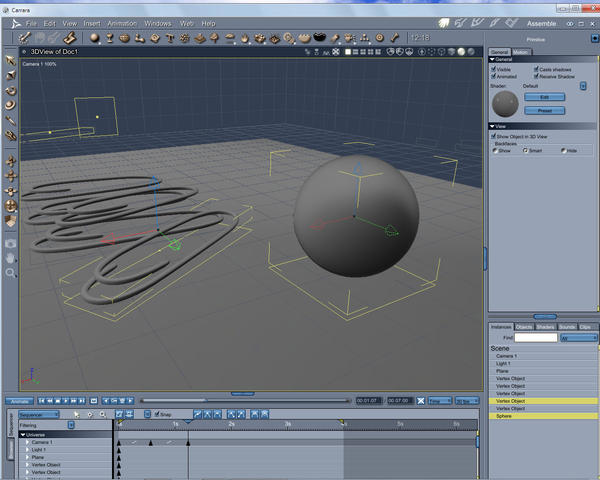Toggle the Snap checkbox in sequencer
Viewport: 600px width, 480px height.
157,414
